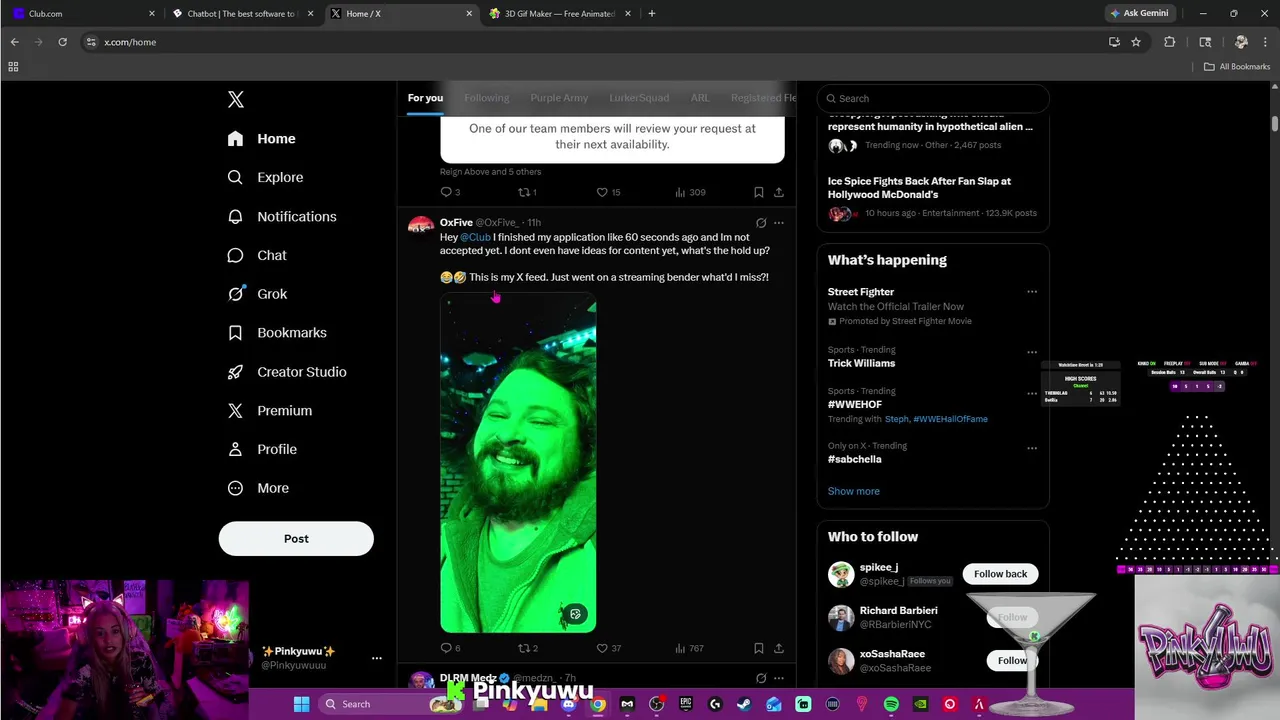Open more options for the #sabchella trend
This screenshot has height=720, width=1280.
click(x=1032, y=448)
